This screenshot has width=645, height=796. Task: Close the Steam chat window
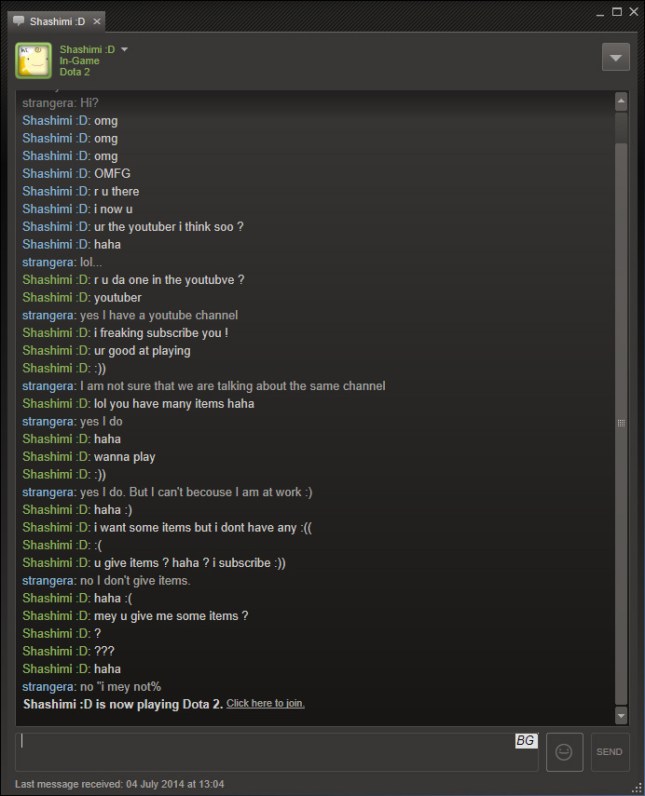tap(634, 12)
